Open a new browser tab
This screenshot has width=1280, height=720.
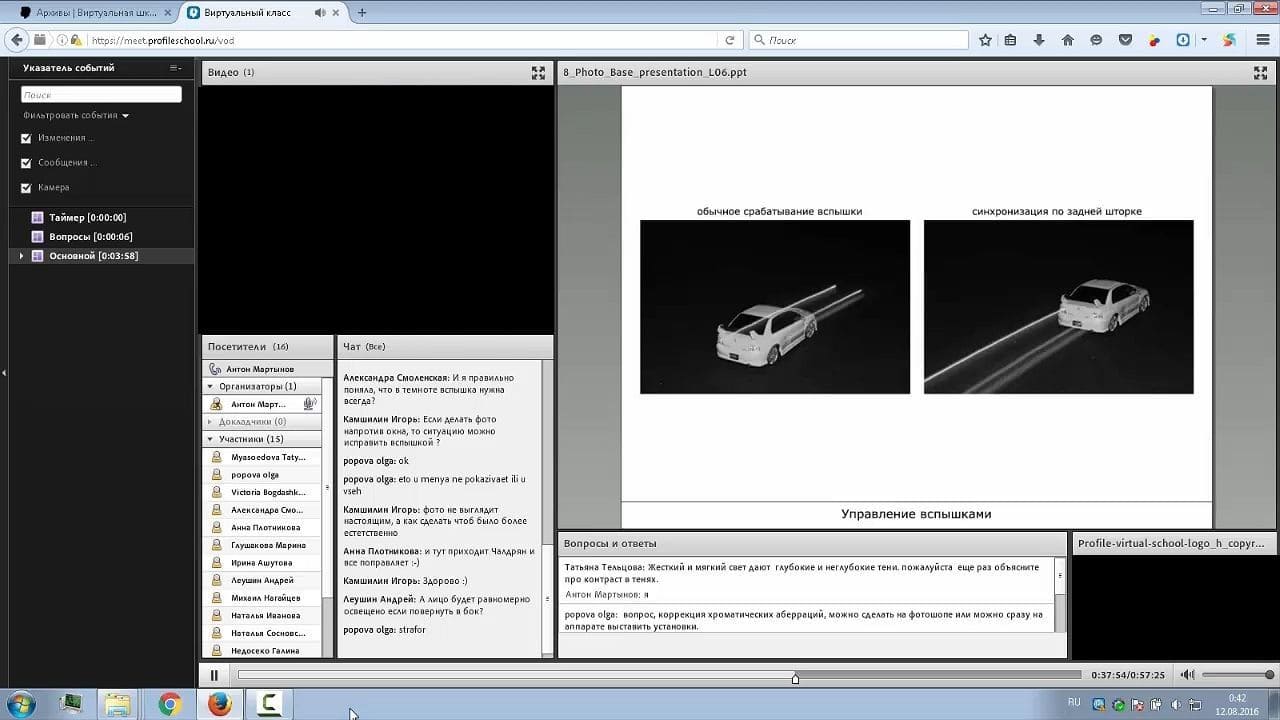click(362, 13)
